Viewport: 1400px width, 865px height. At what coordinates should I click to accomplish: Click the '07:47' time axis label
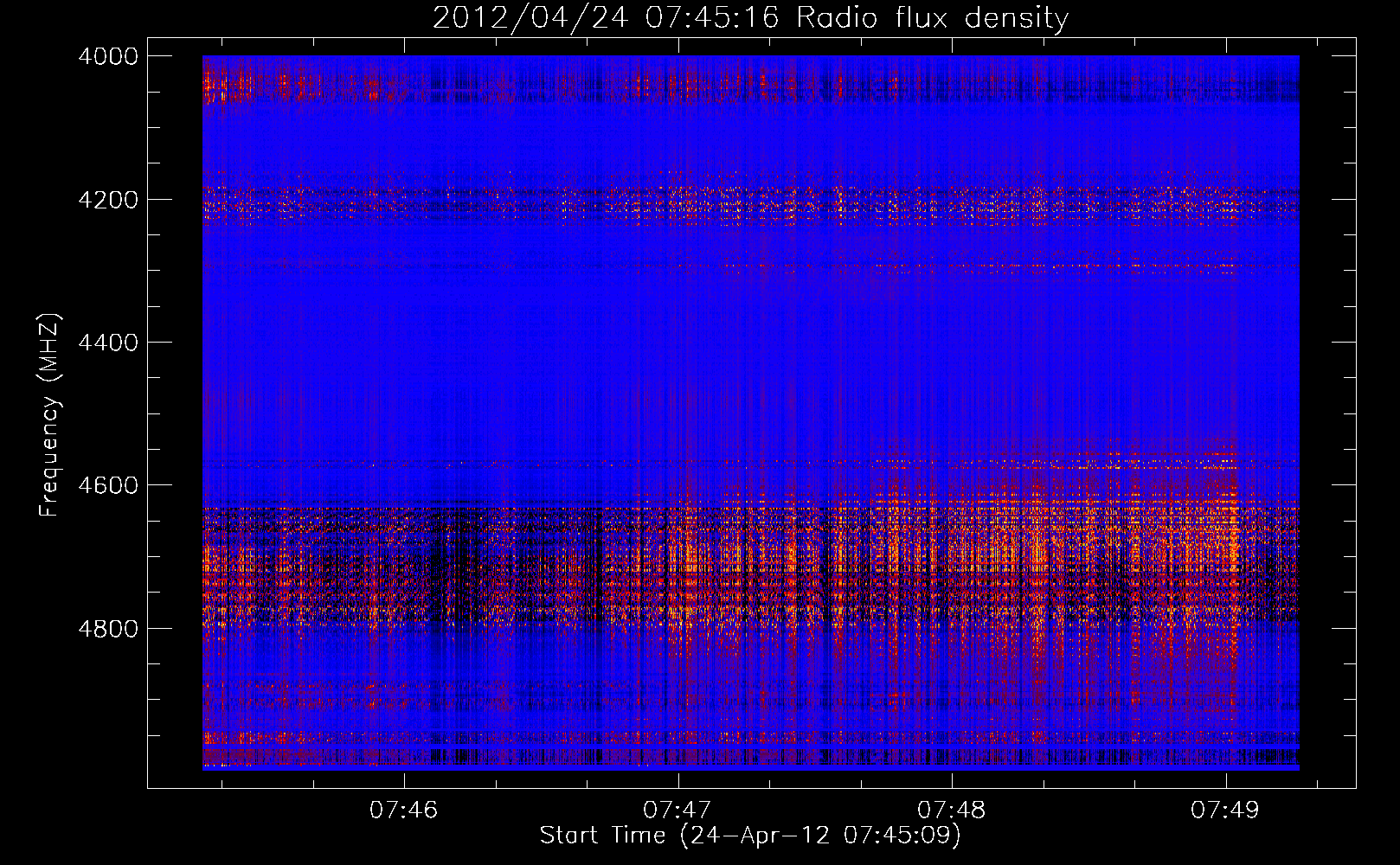point(678,811)
